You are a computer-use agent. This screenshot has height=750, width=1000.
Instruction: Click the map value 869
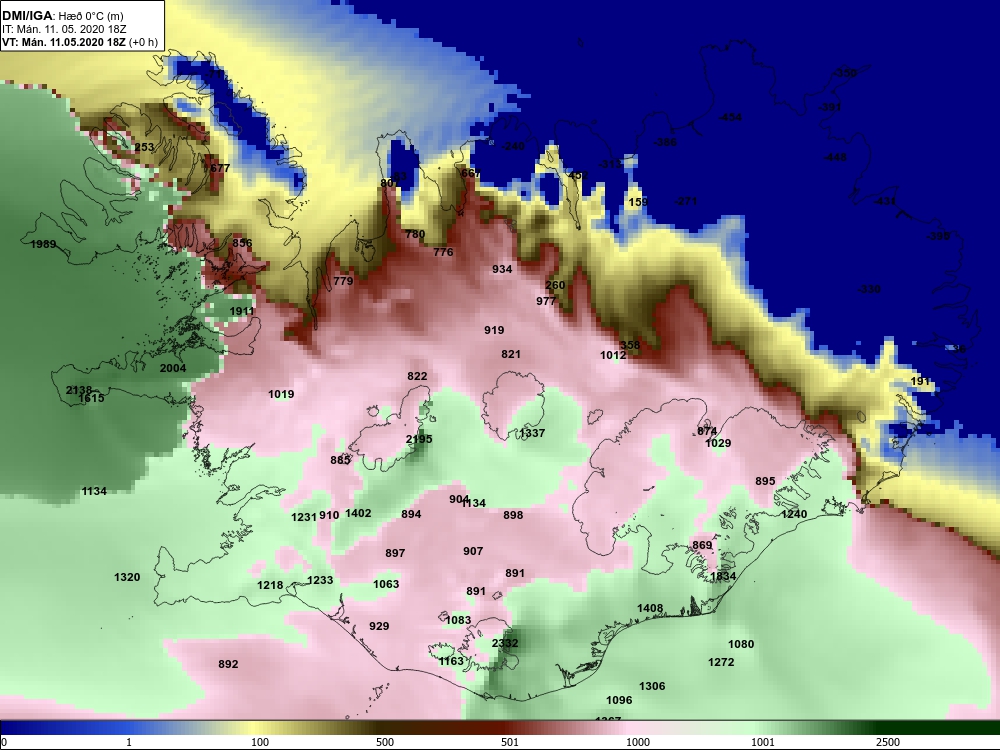702,545
